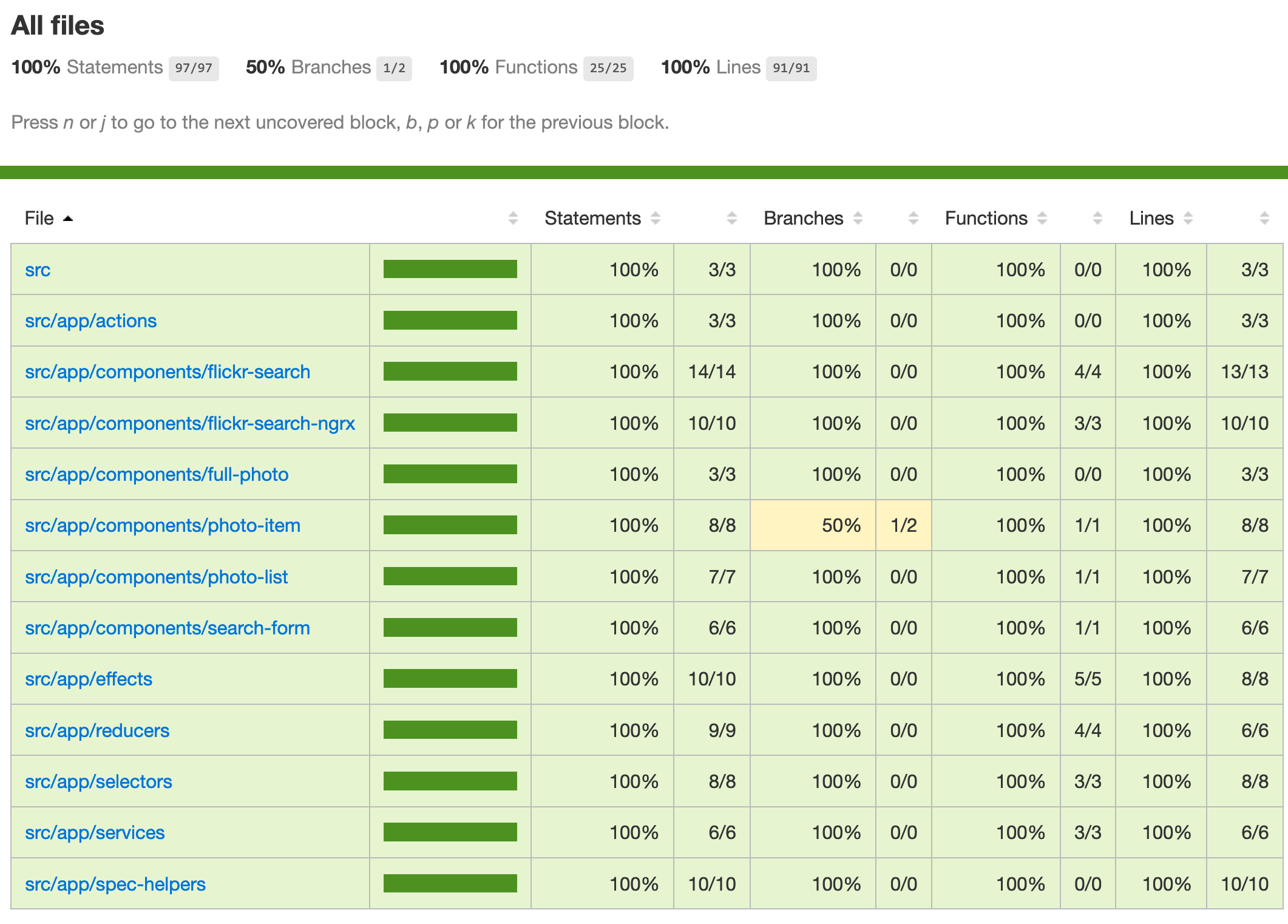Click the File column ascending sort arrow
1288x924 pixels.
tap(68, 219)
